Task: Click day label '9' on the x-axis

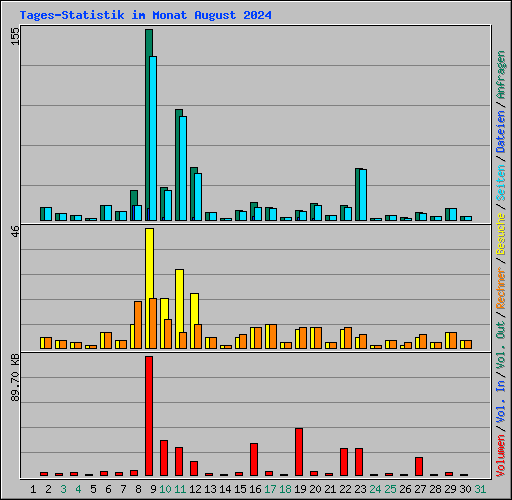Action: 153,489
